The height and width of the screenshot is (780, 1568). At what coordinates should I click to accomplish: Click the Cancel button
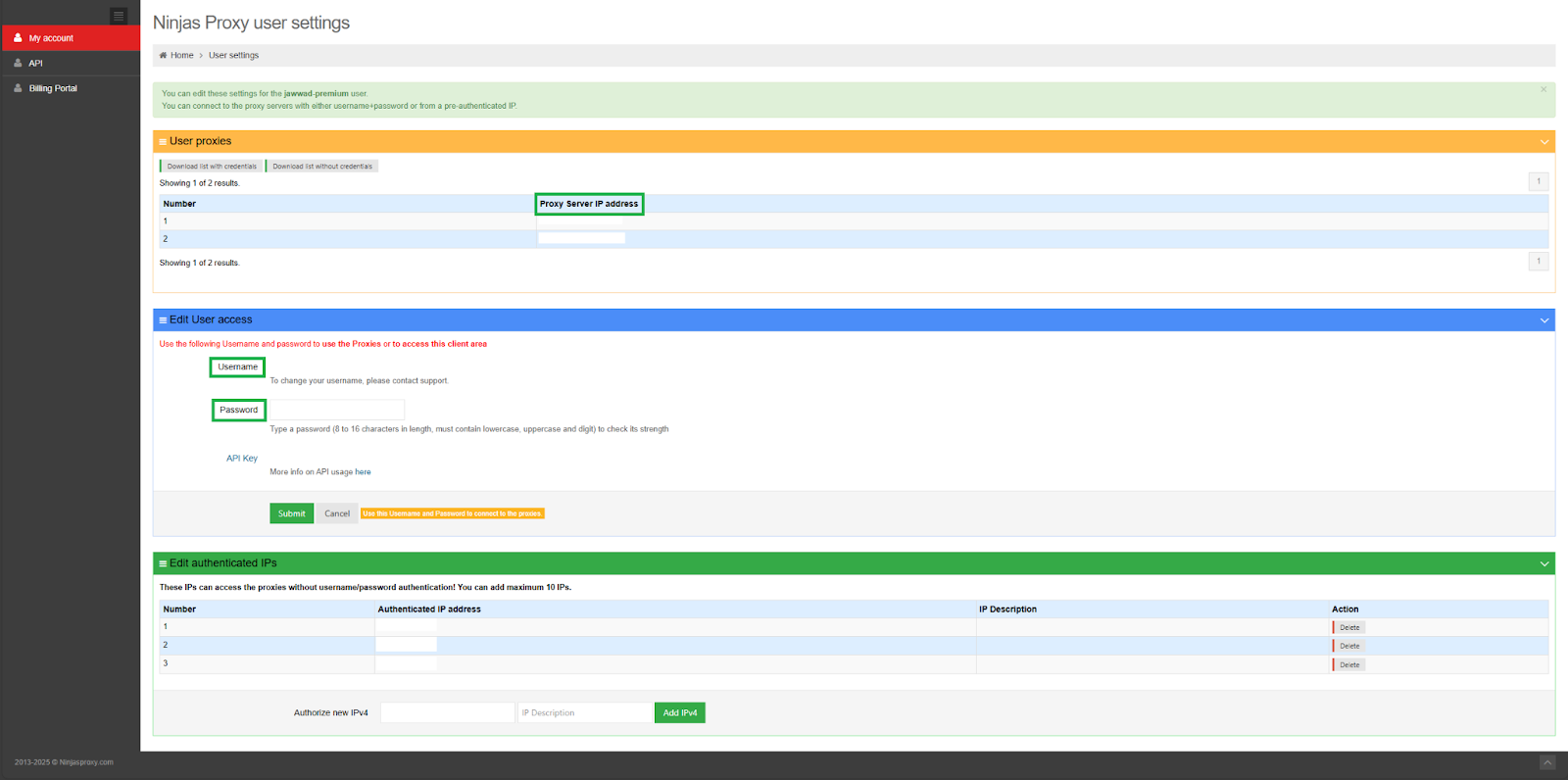(x=337, y=513)
